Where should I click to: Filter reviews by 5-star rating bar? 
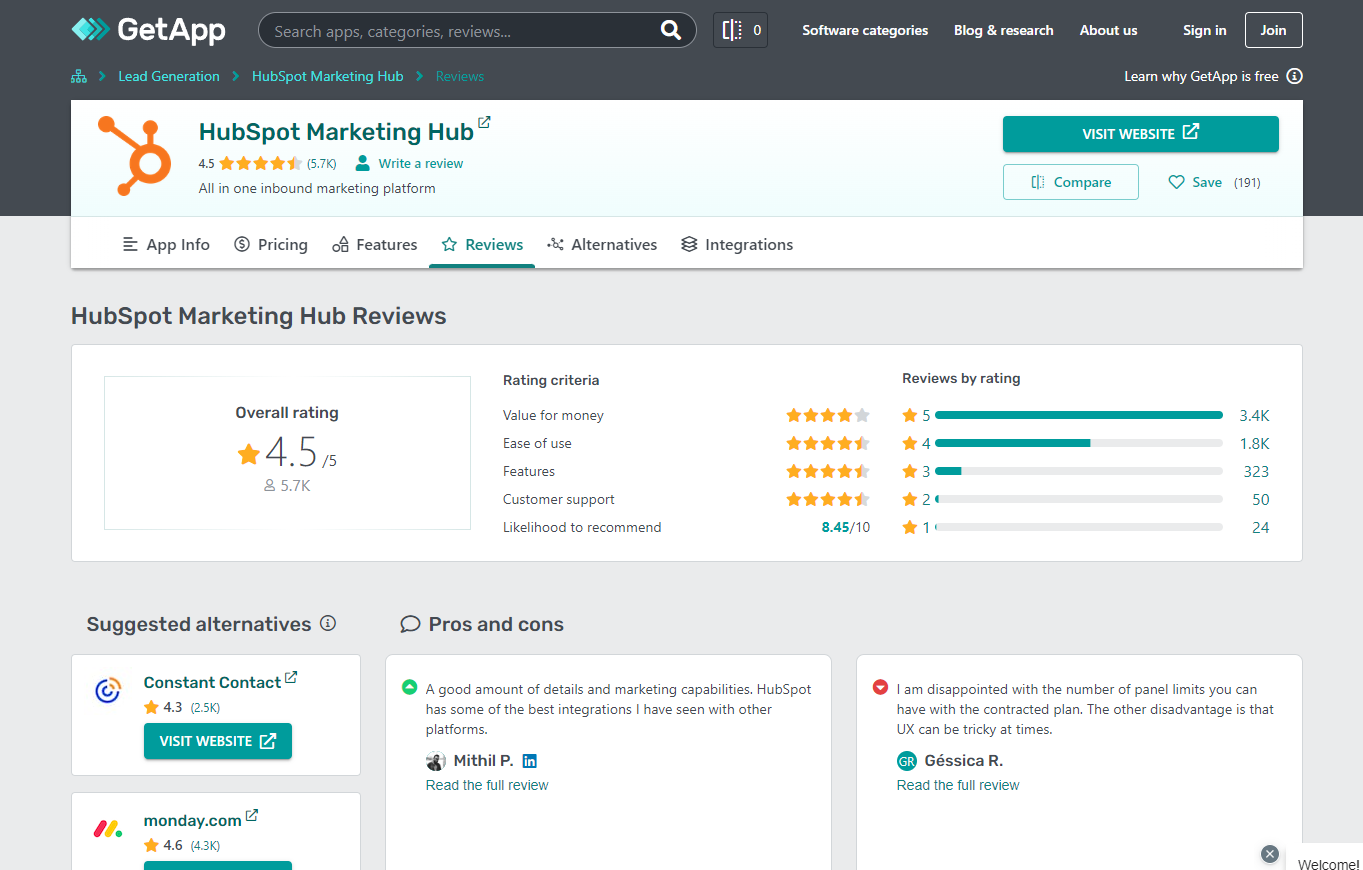tap(1078, 415)
